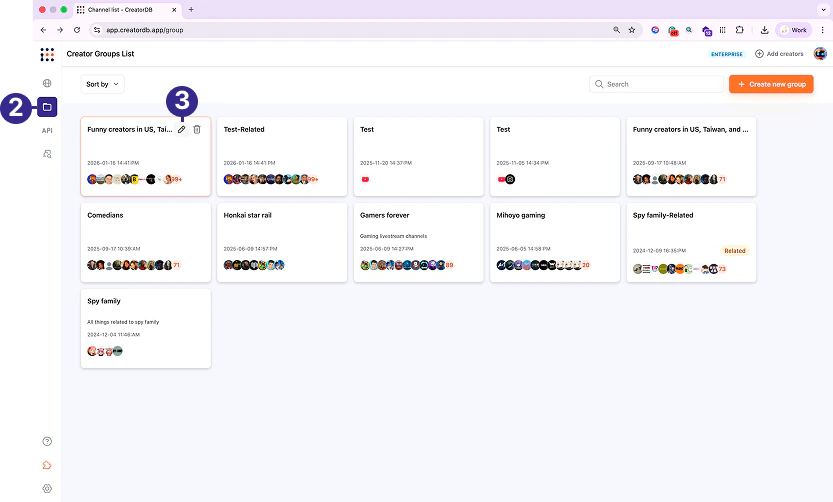Image resolution: width=833 pixels, height=502 pixels.
Task: Open the globe discovery icon in sidebar
Action: click(x=47, y=83)
